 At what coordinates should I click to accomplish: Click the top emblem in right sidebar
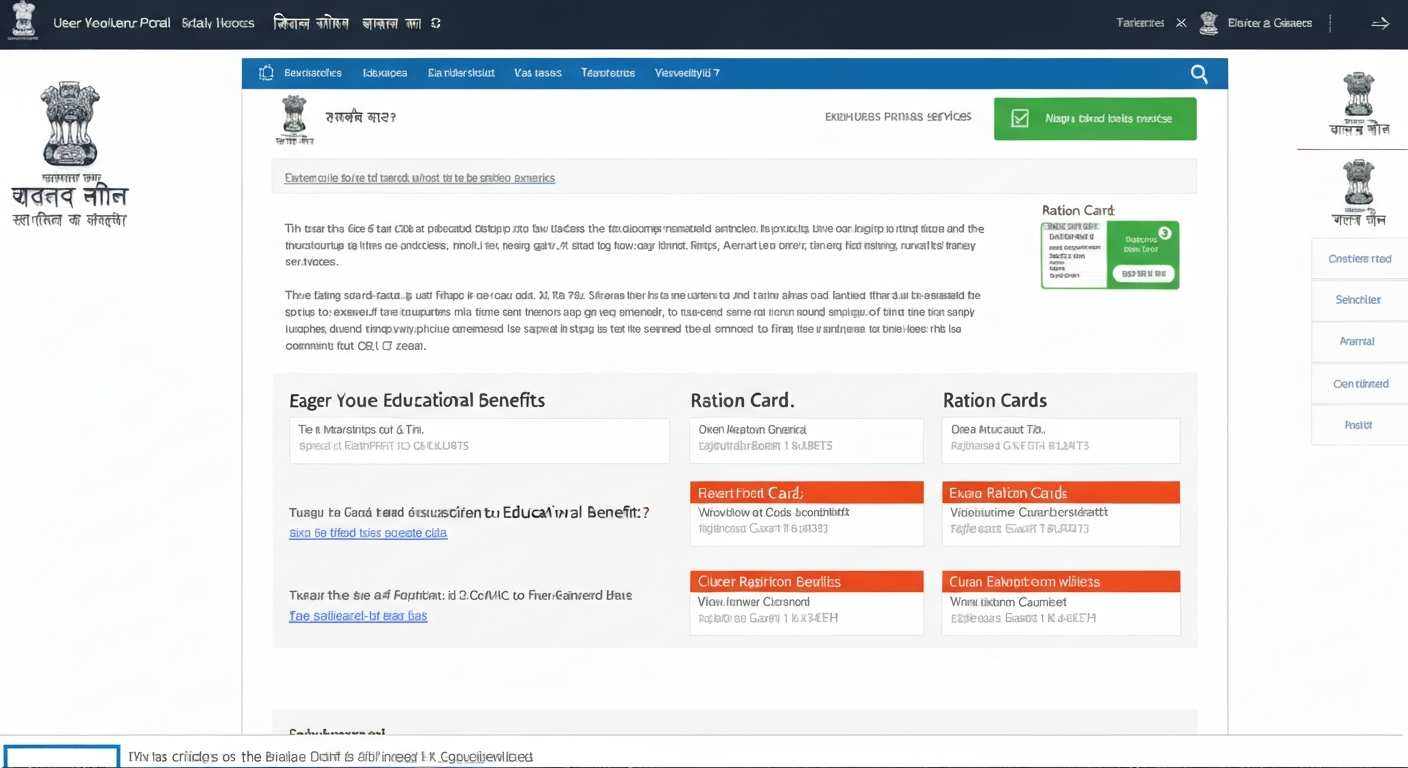click(x=1358, y=96)
